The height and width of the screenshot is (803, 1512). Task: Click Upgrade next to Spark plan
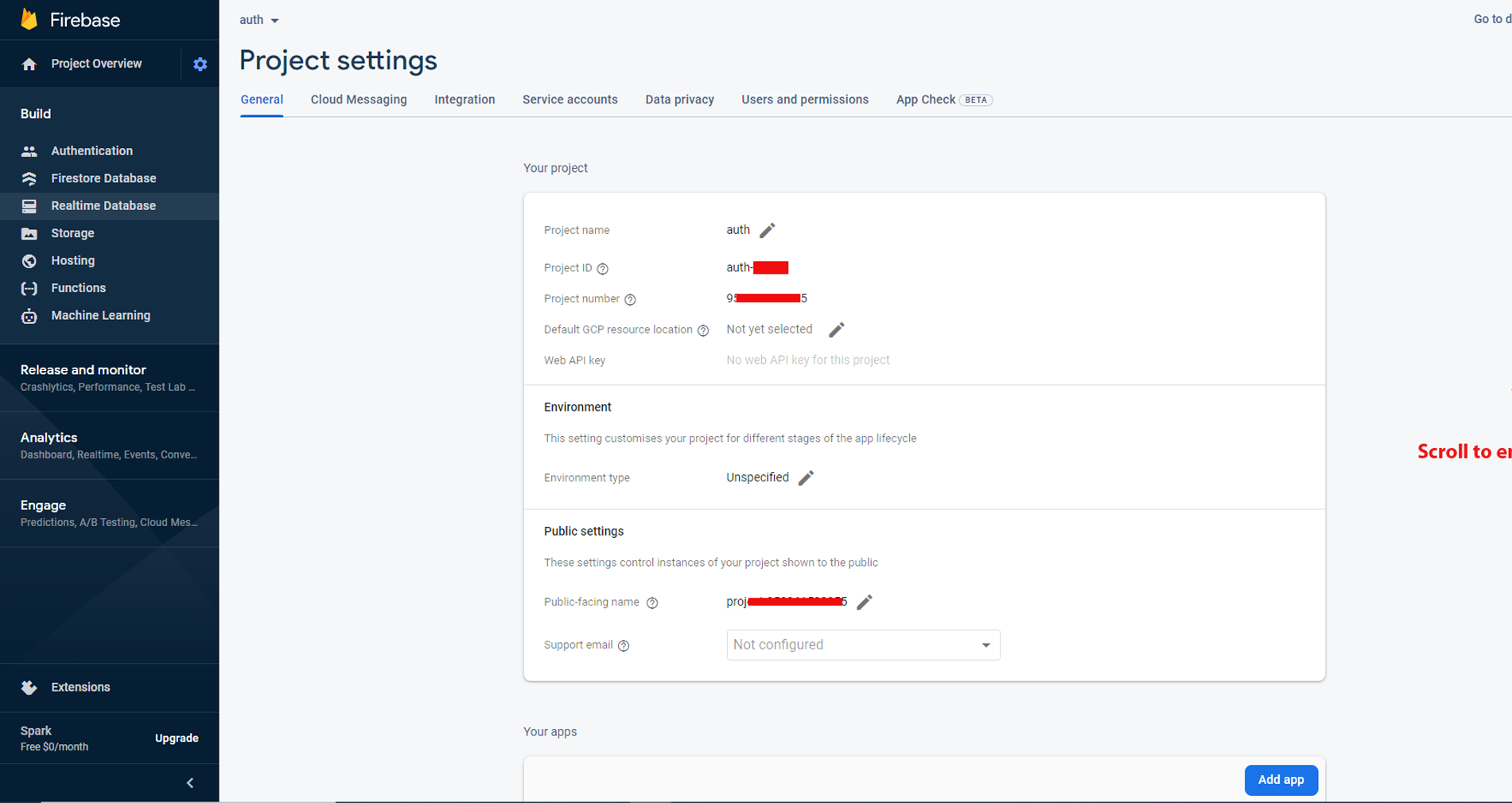[x=177, y=739]
